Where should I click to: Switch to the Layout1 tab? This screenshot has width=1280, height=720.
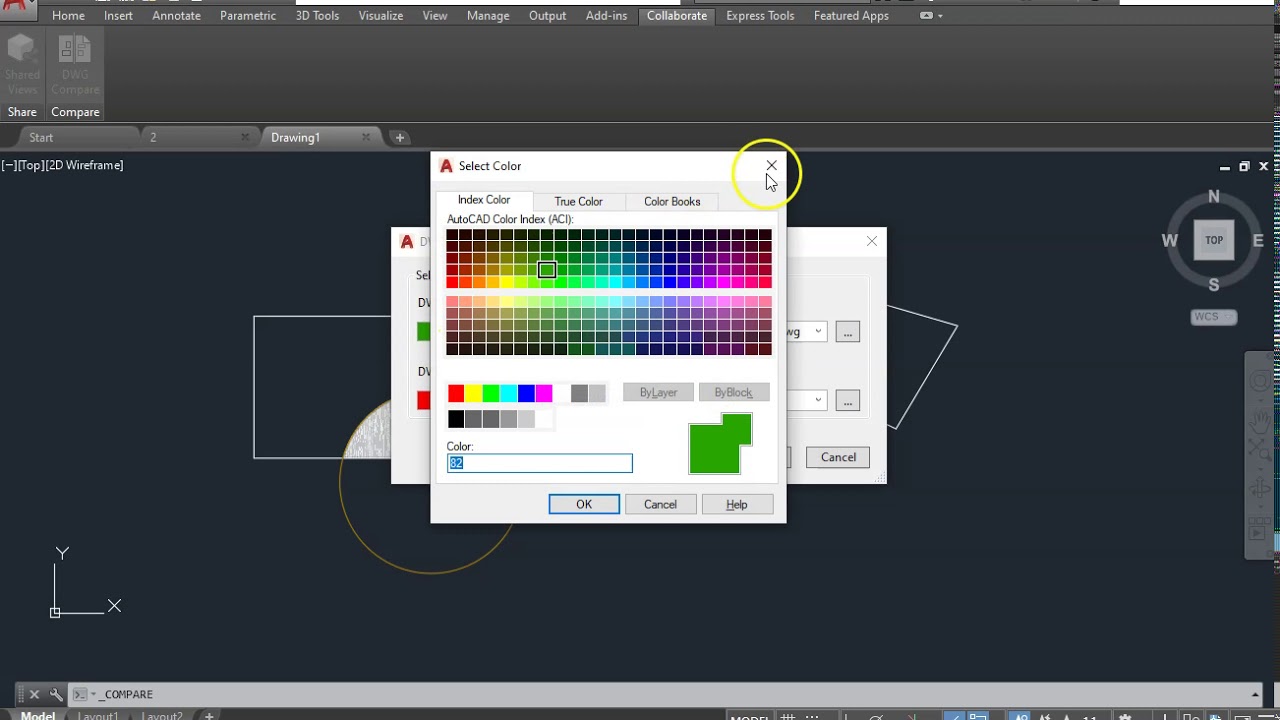point(98,716)
